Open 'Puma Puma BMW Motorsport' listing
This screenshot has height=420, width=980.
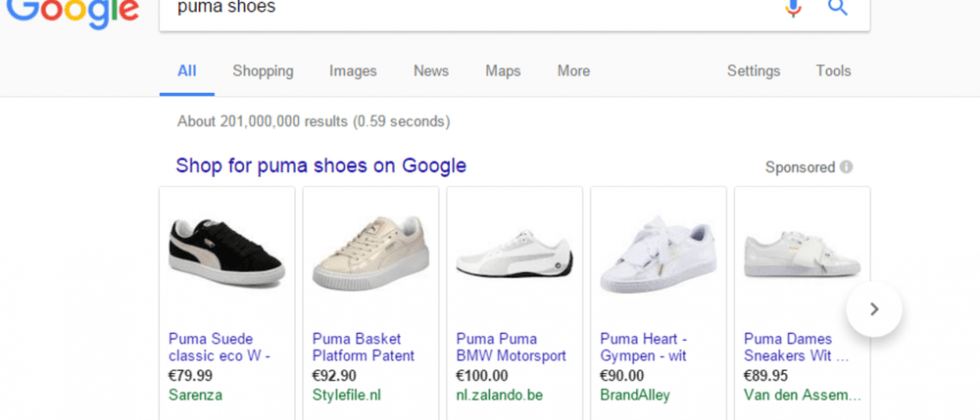click(511, 348)
